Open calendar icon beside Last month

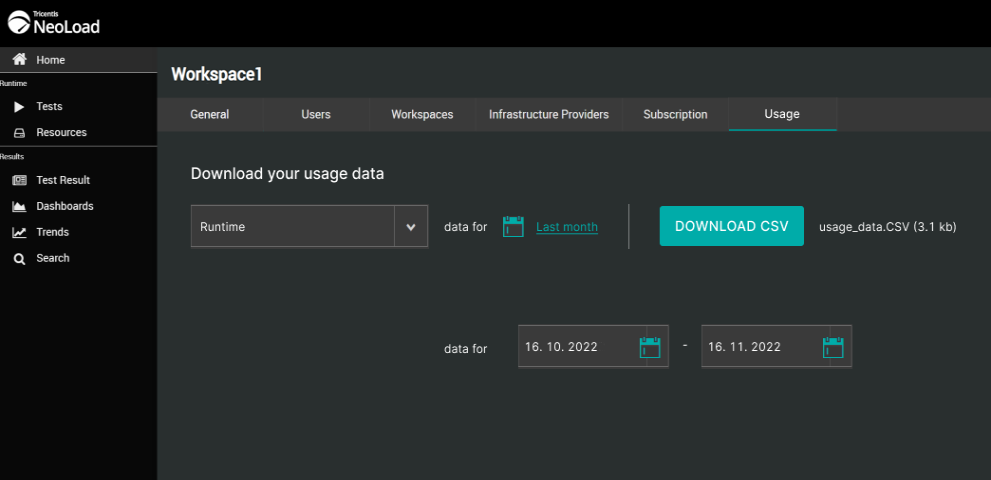tap(513, 227)
